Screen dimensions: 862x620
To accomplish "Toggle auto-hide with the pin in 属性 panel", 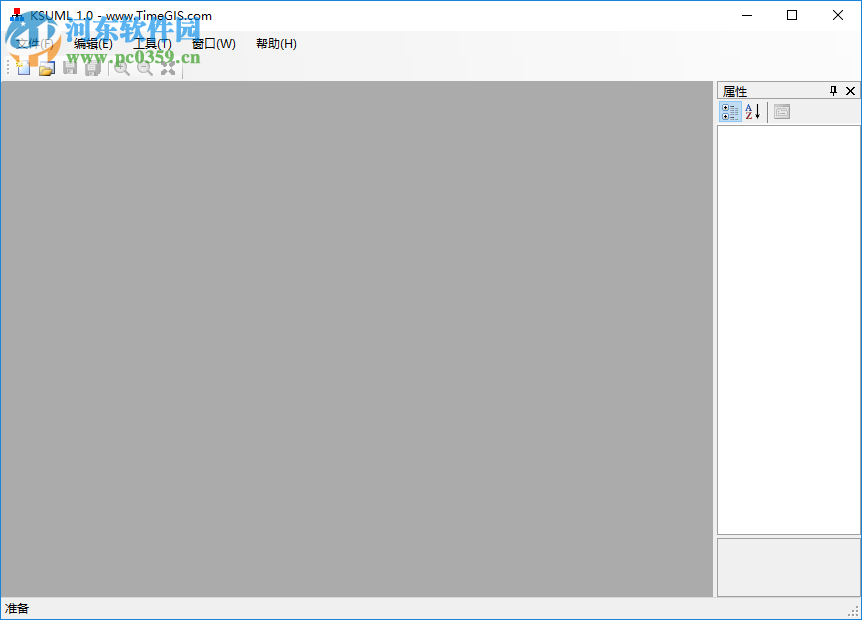I will pyautogui.click(x=833, y=90).
